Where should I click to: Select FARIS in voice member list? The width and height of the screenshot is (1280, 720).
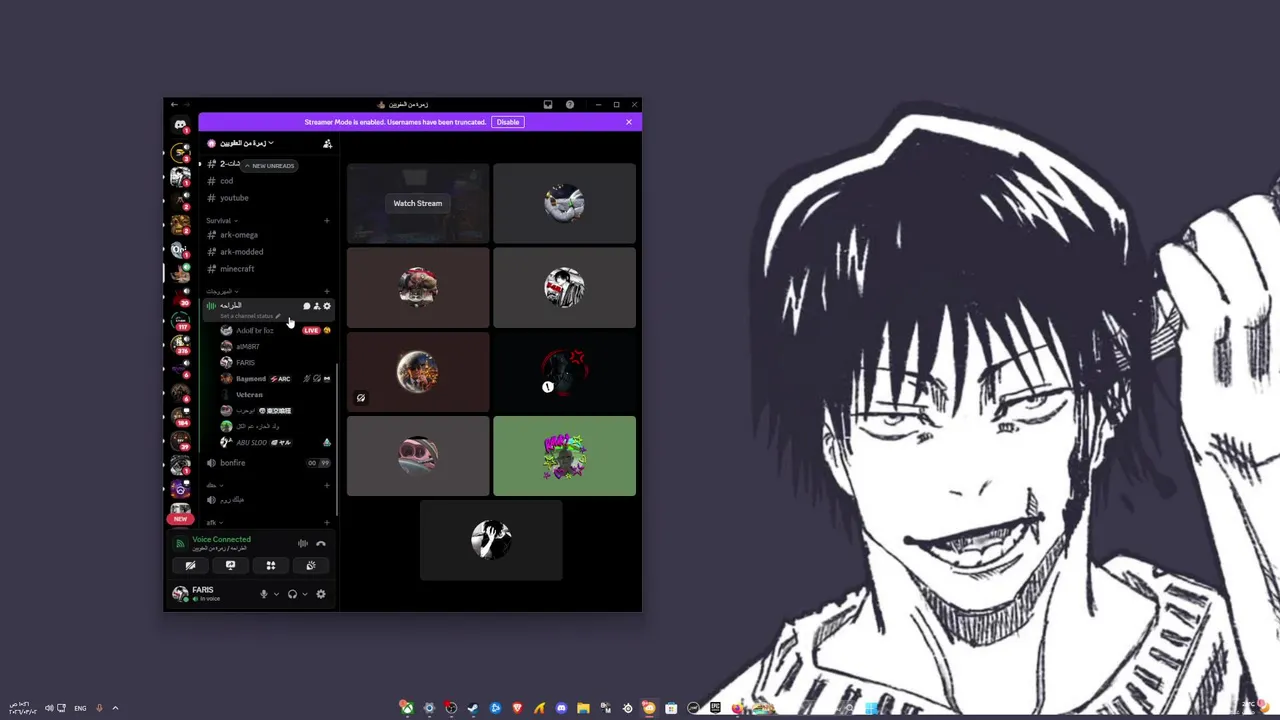(245, 363)
